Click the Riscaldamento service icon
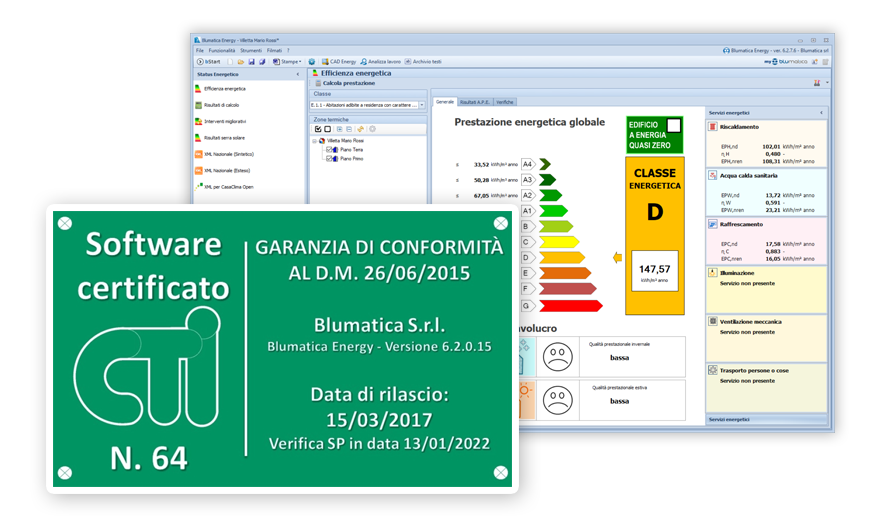The width and height of the screenshot is (876, 519). click(713, 127)
